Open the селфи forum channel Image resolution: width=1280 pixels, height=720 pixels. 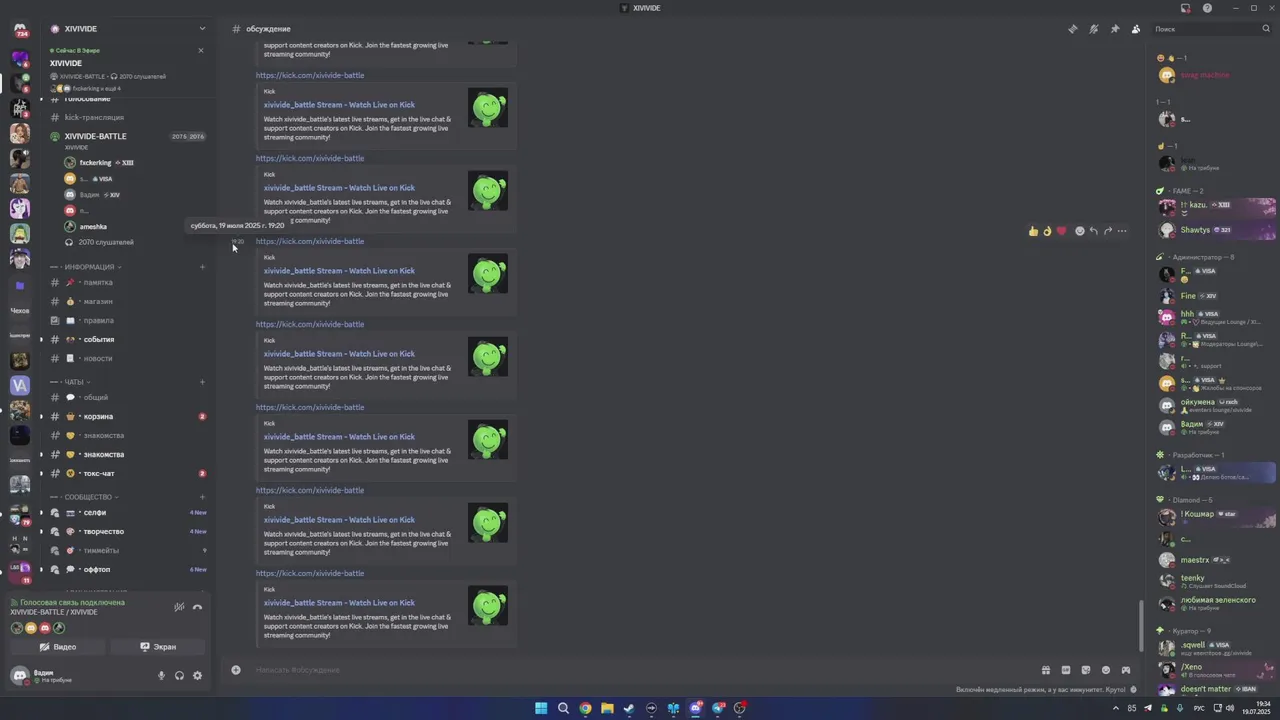click(x=128, y=512)
